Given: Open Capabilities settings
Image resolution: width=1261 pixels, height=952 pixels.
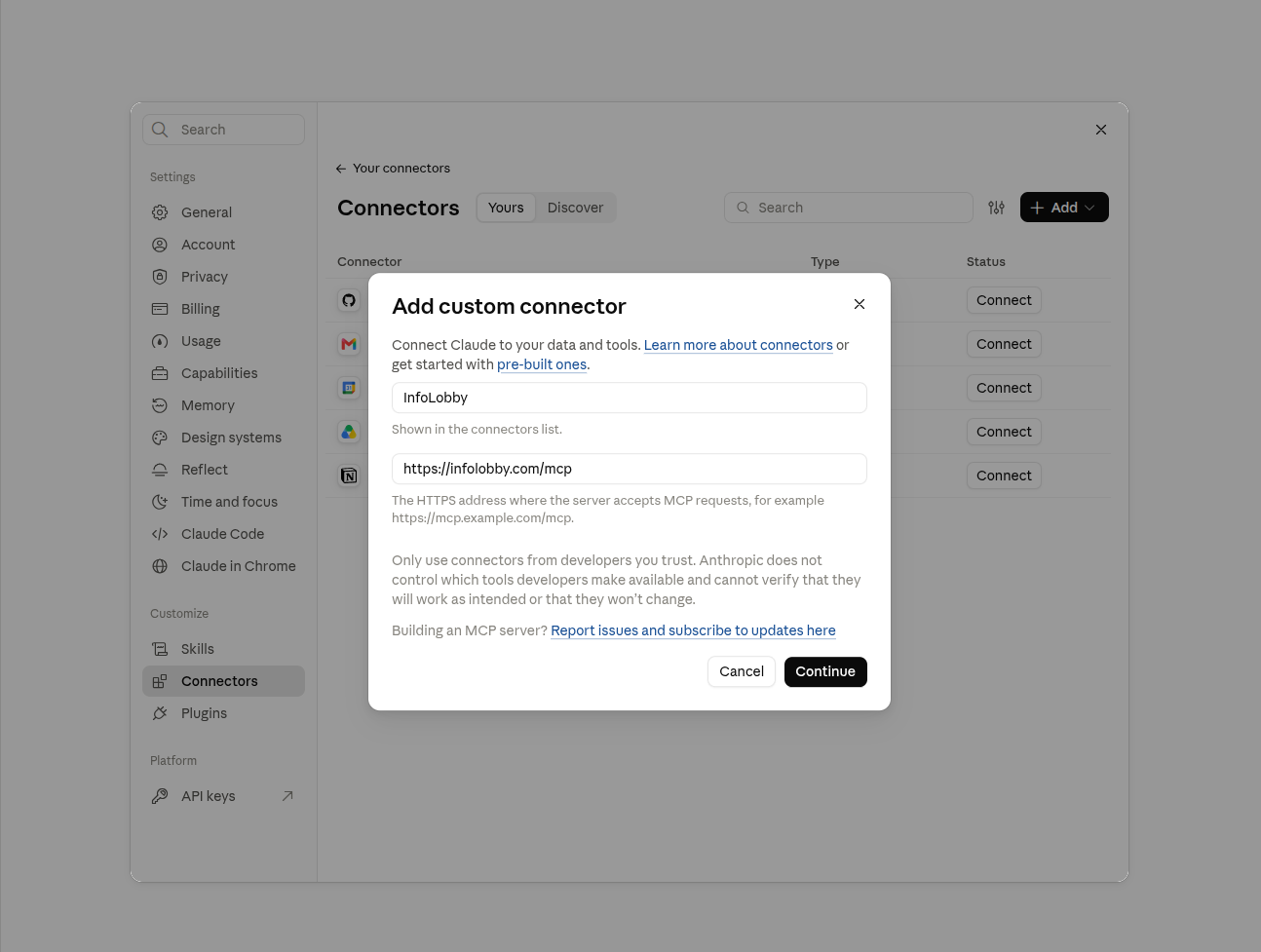Looking at the screenshot, I should click(223, 373).
